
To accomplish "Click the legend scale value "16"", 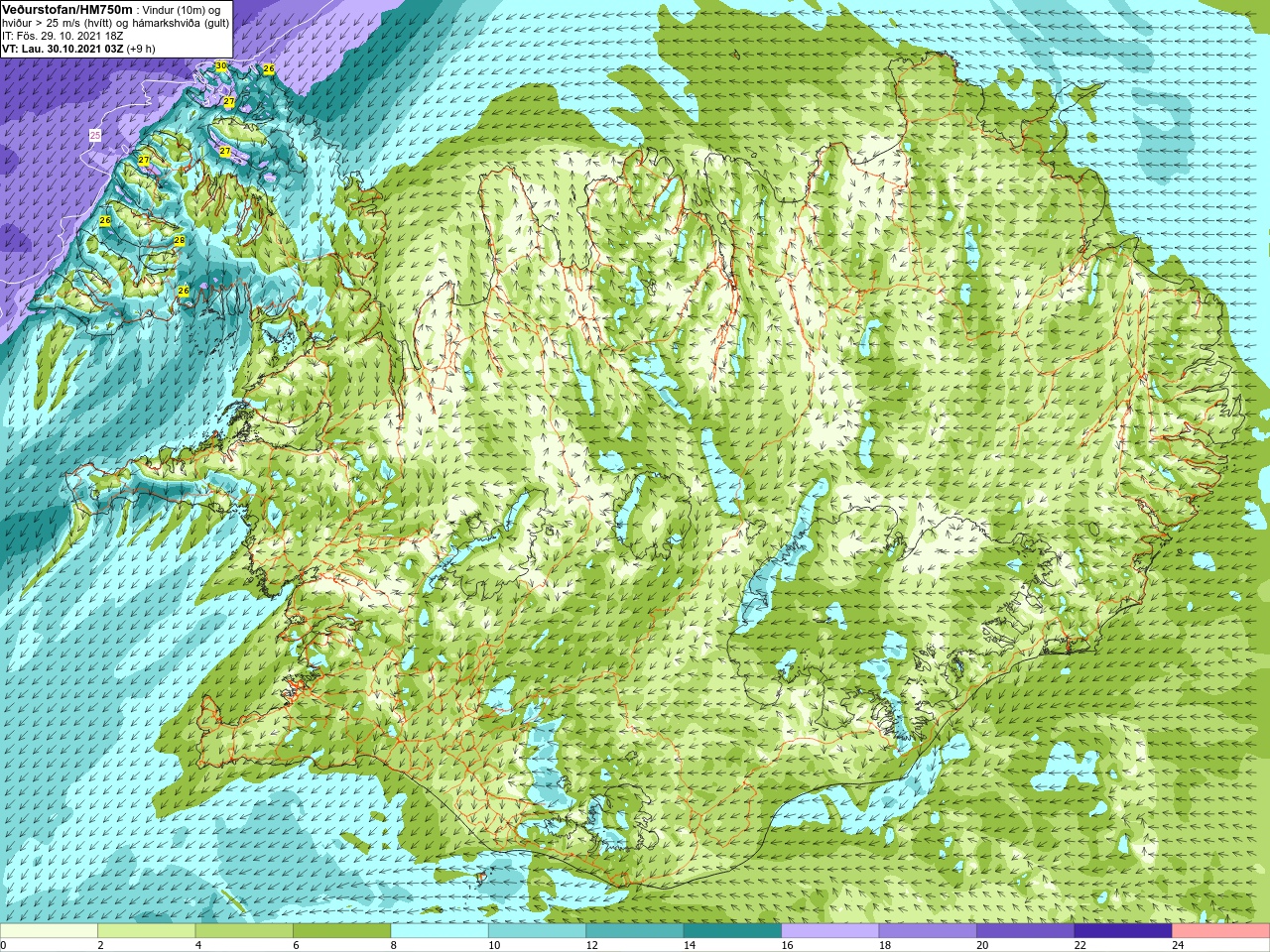I will point(787,945).
